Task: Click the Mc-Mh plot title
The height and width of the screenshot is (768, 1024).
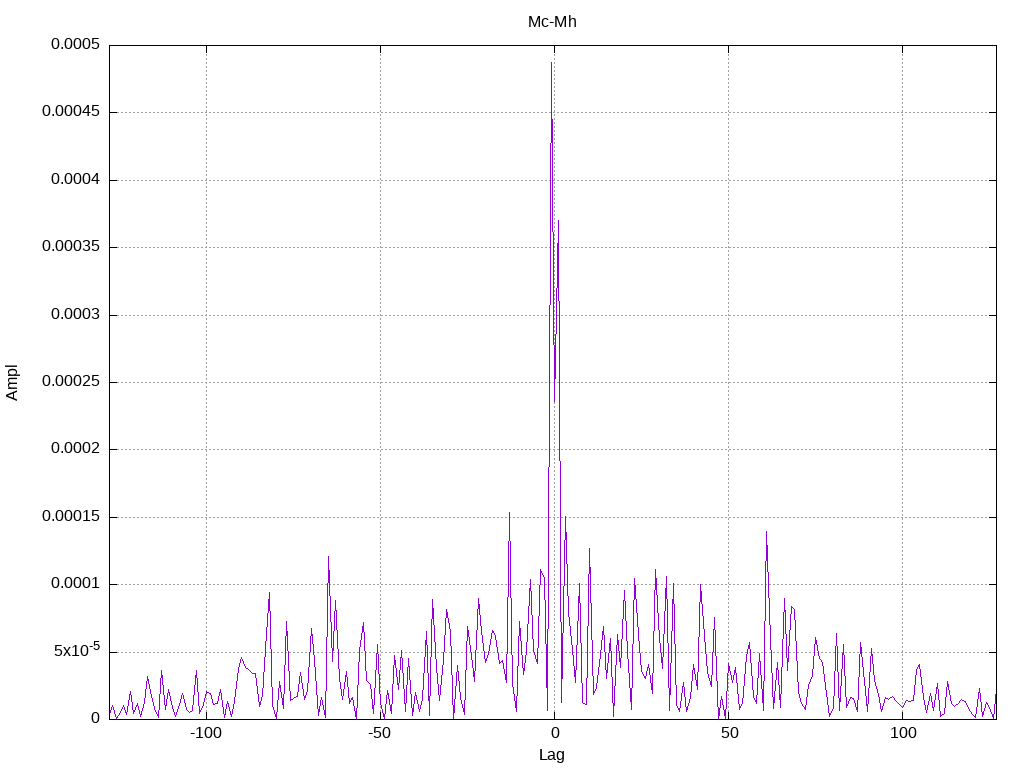Action: tap(552, 22)
